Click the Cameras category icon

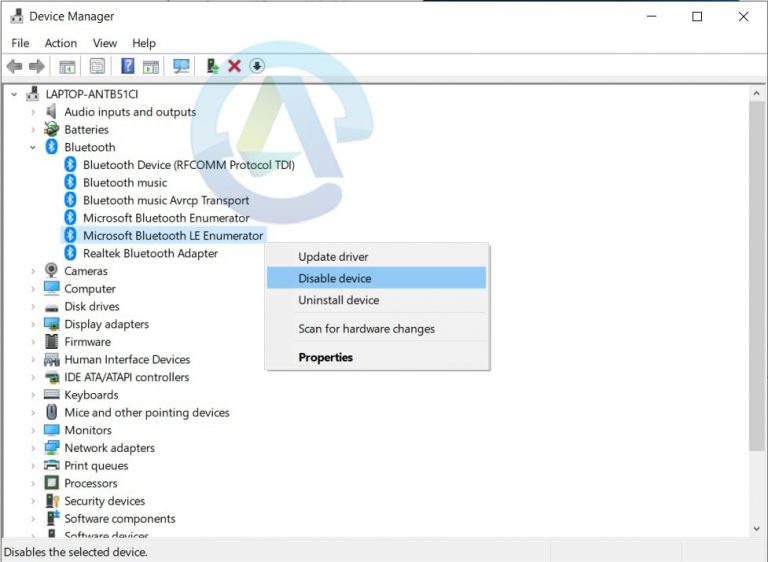51,270
